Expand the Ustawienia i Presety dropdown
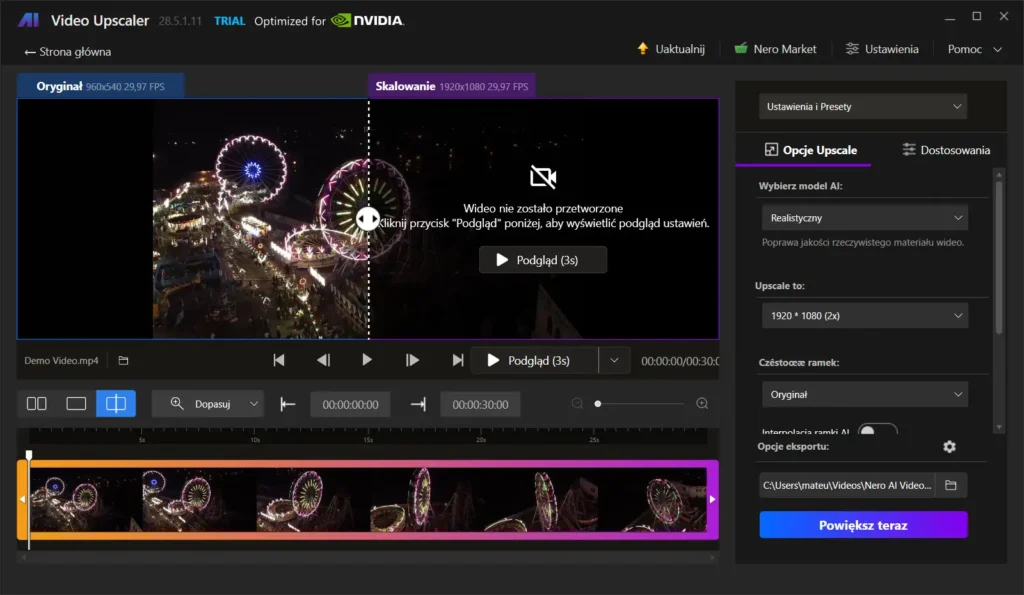The image size is (1024, 595). point(863,107)
